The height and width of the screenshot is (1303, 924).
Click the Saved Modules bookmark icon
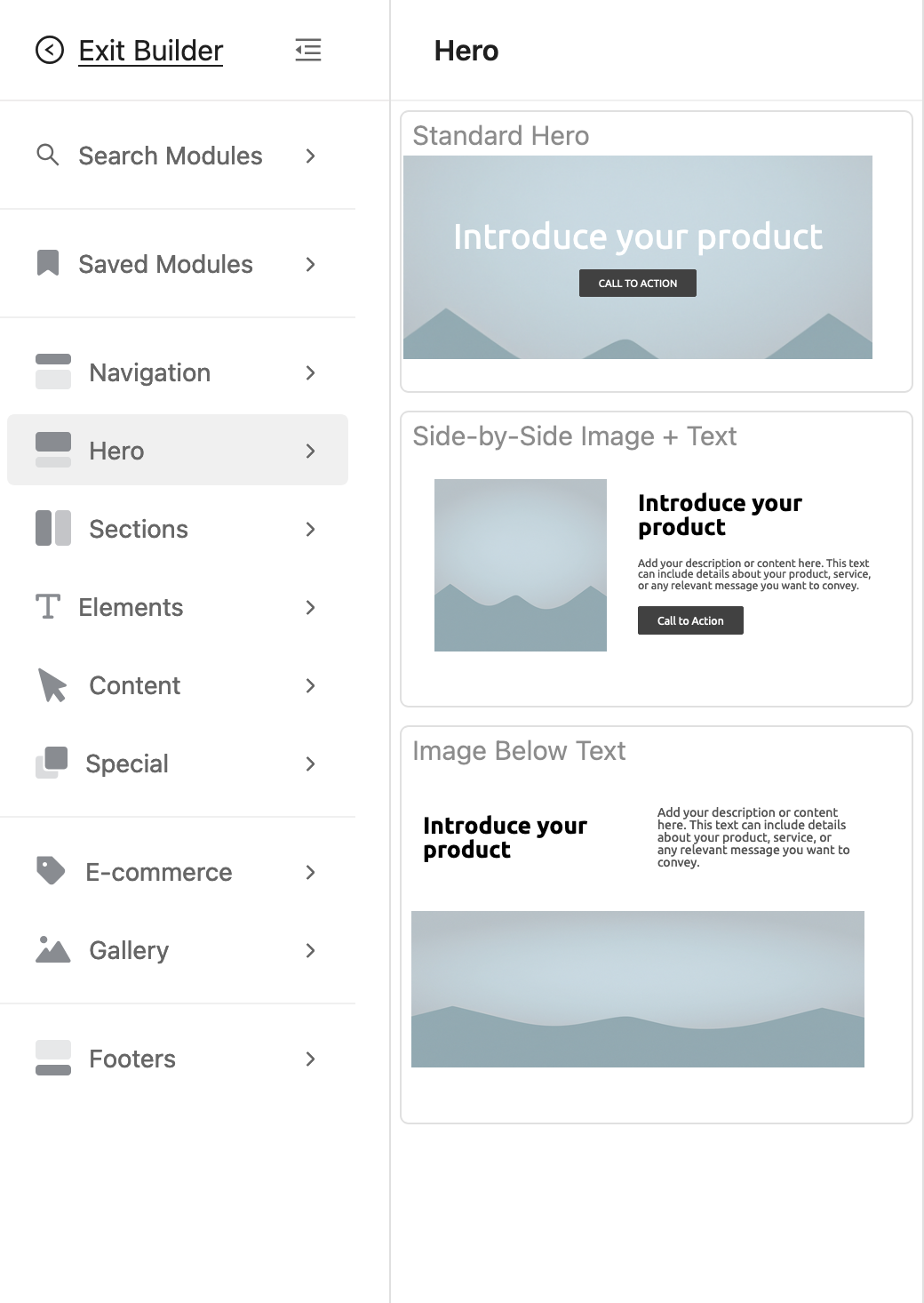pos(48,263)
